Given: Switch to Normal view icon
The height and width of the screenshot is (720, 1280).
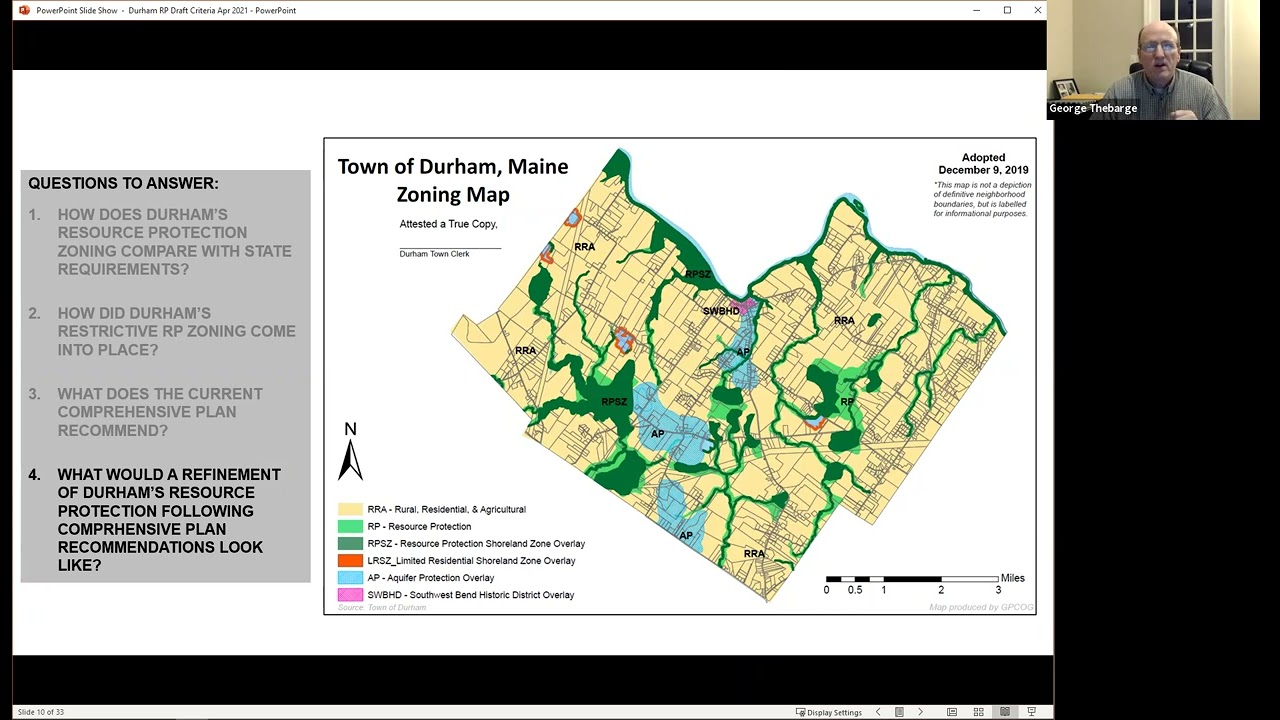Looking at the screenshot, I should [x=952, y=712].
